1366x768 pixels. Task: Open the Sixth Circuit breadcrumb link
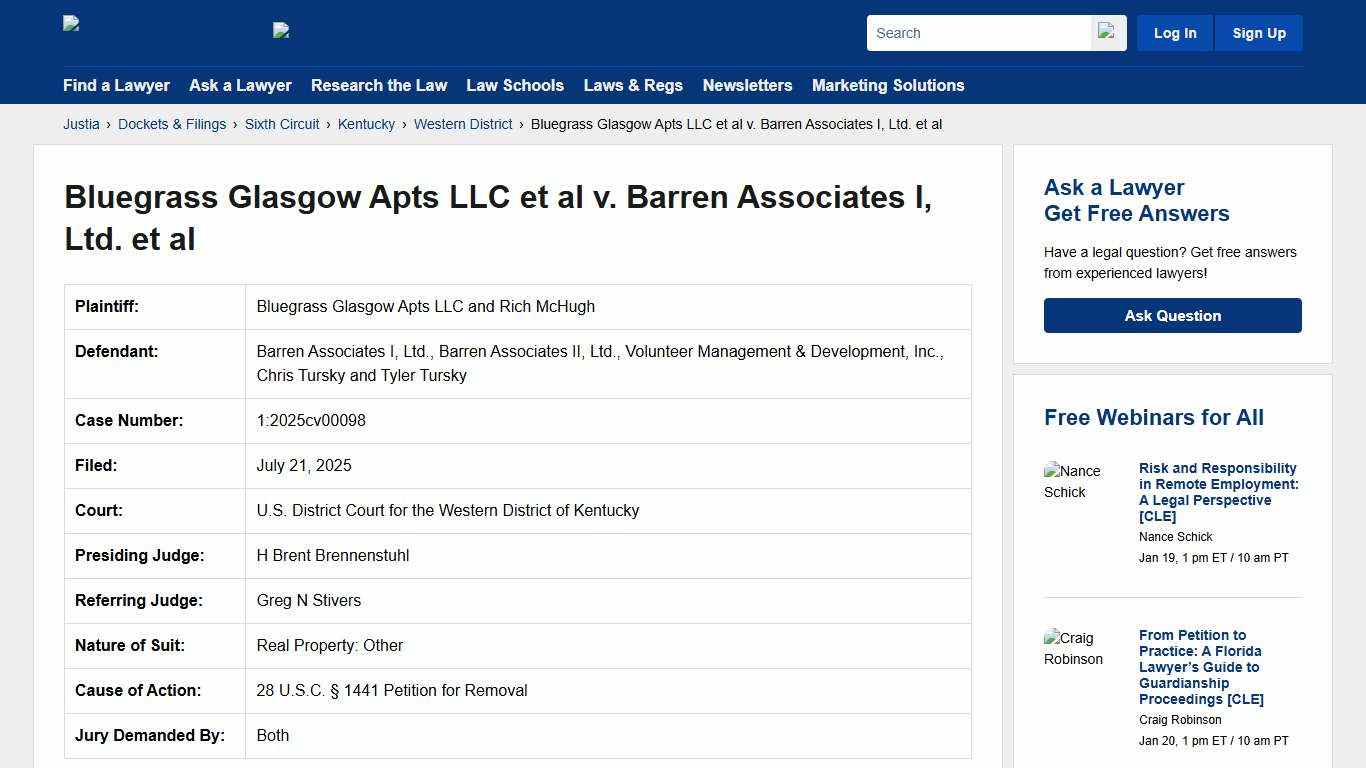pos(282,124)
